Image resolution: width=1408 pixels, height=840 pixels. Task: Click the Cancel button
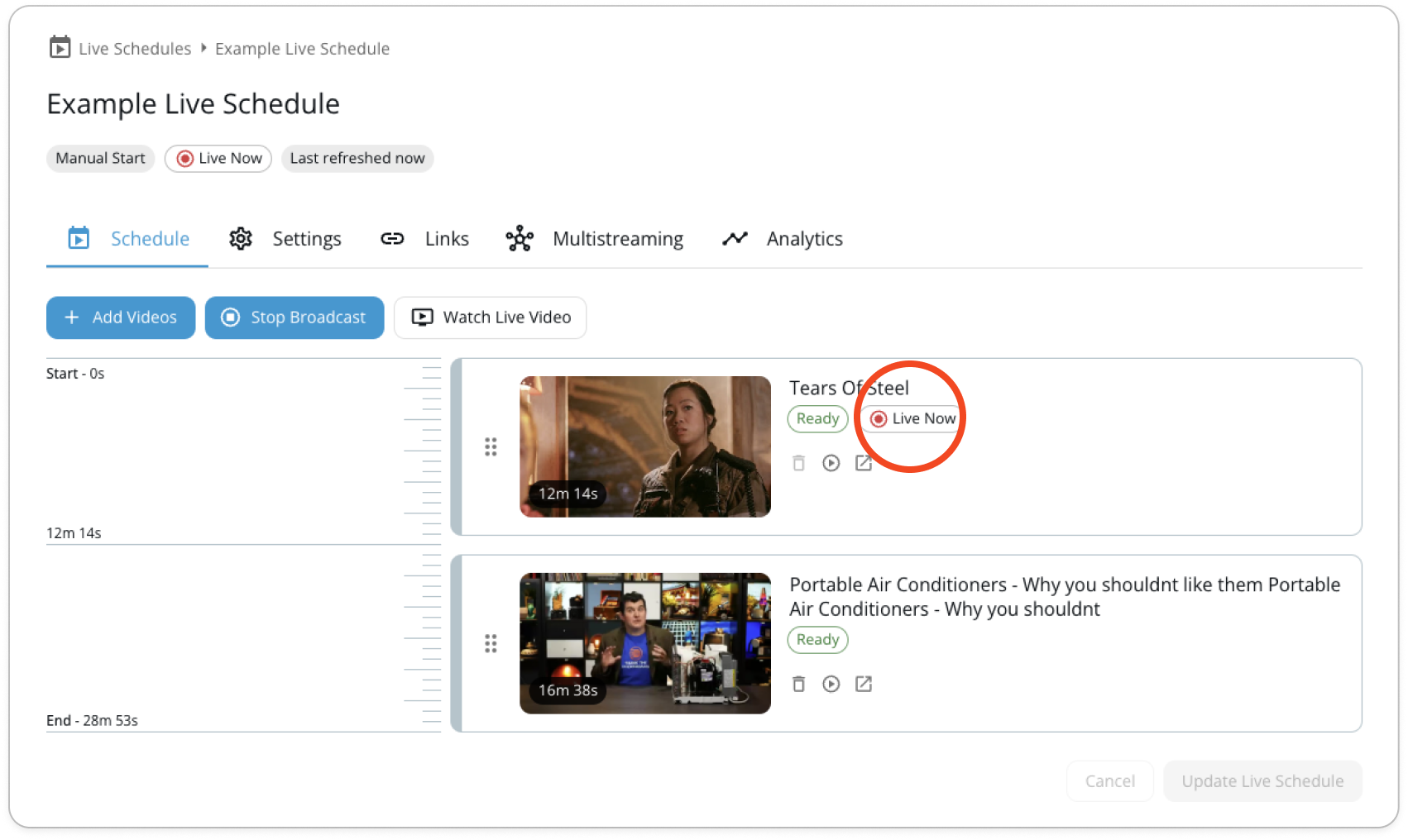coord(1110,781)
